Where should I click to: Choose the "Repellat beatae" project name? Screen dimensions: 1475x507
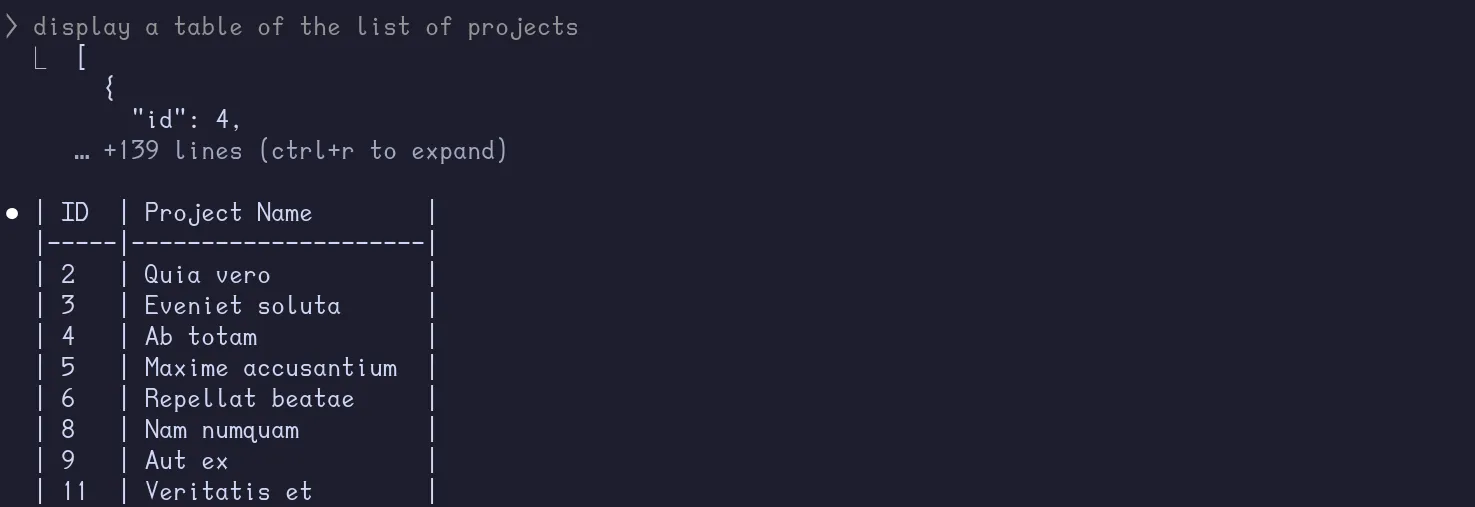[249, 399]
